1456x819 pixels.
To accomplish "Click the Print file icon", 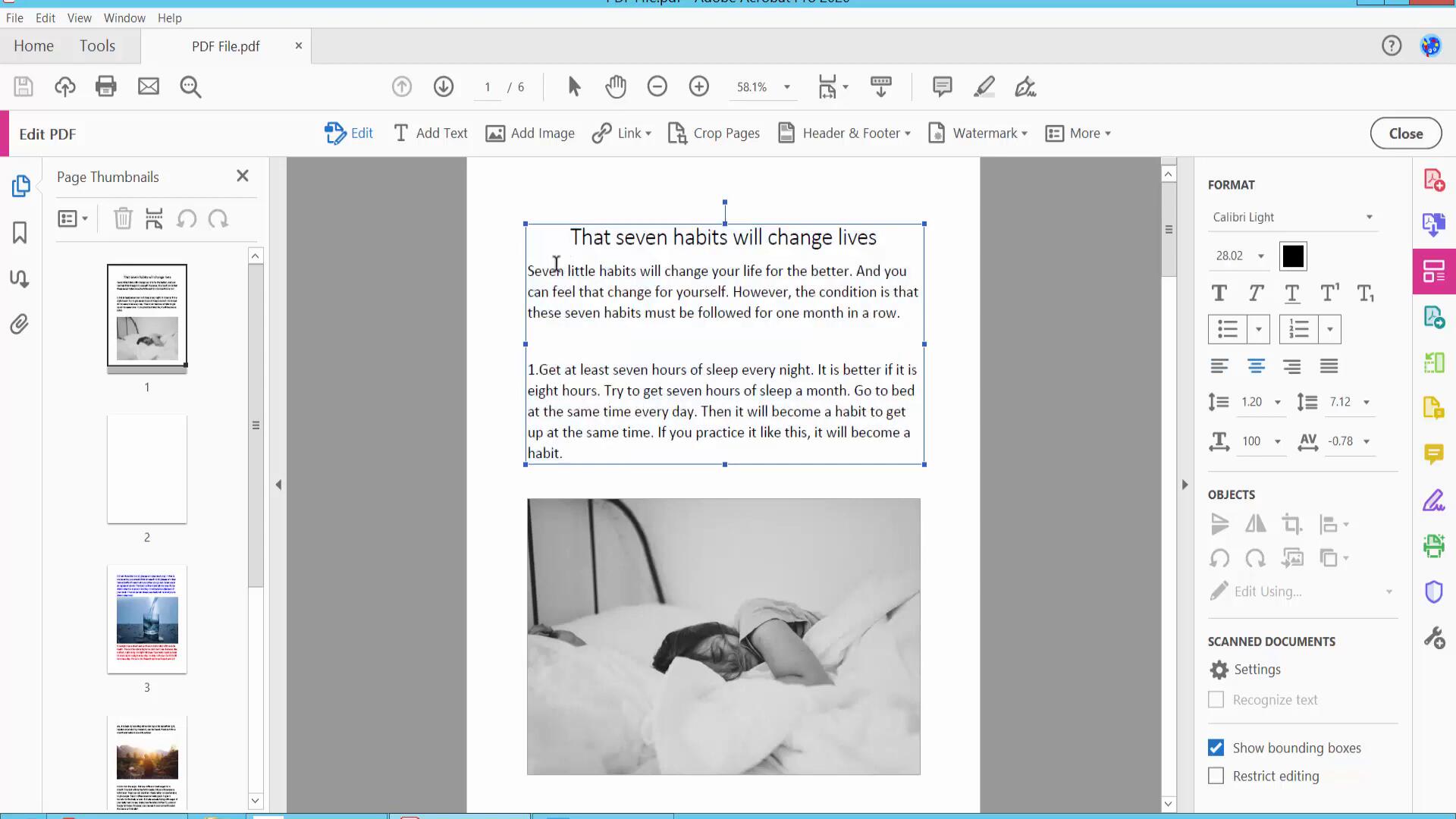I will (106, 86).
